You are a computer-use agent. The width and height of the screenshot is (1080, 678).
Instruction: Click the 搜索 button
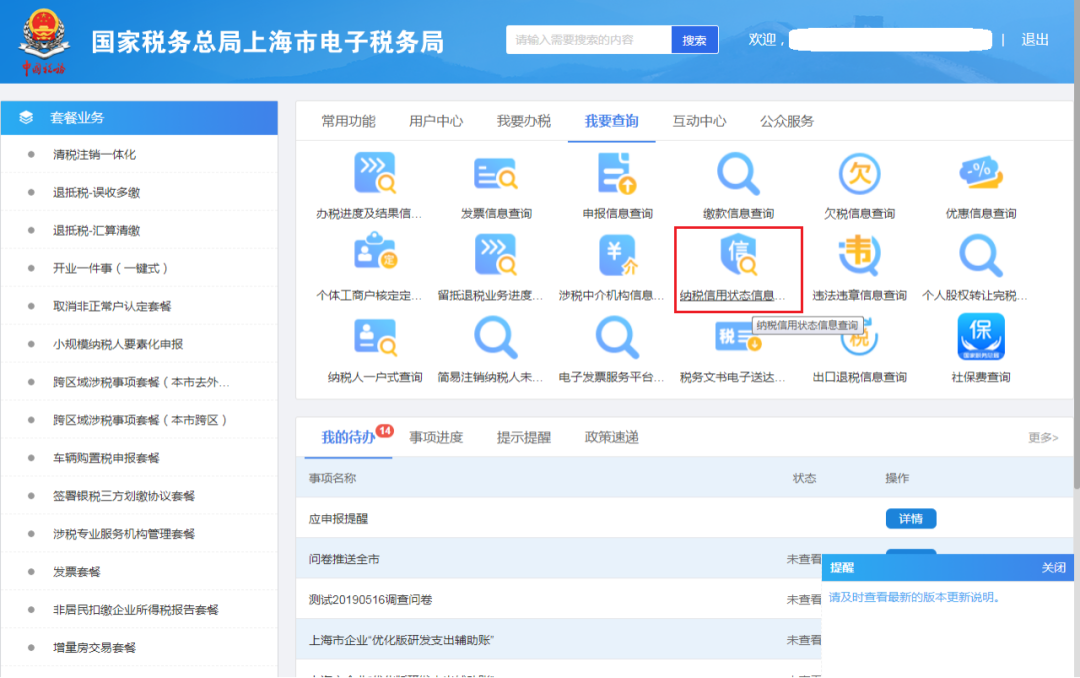click(694, 40)
